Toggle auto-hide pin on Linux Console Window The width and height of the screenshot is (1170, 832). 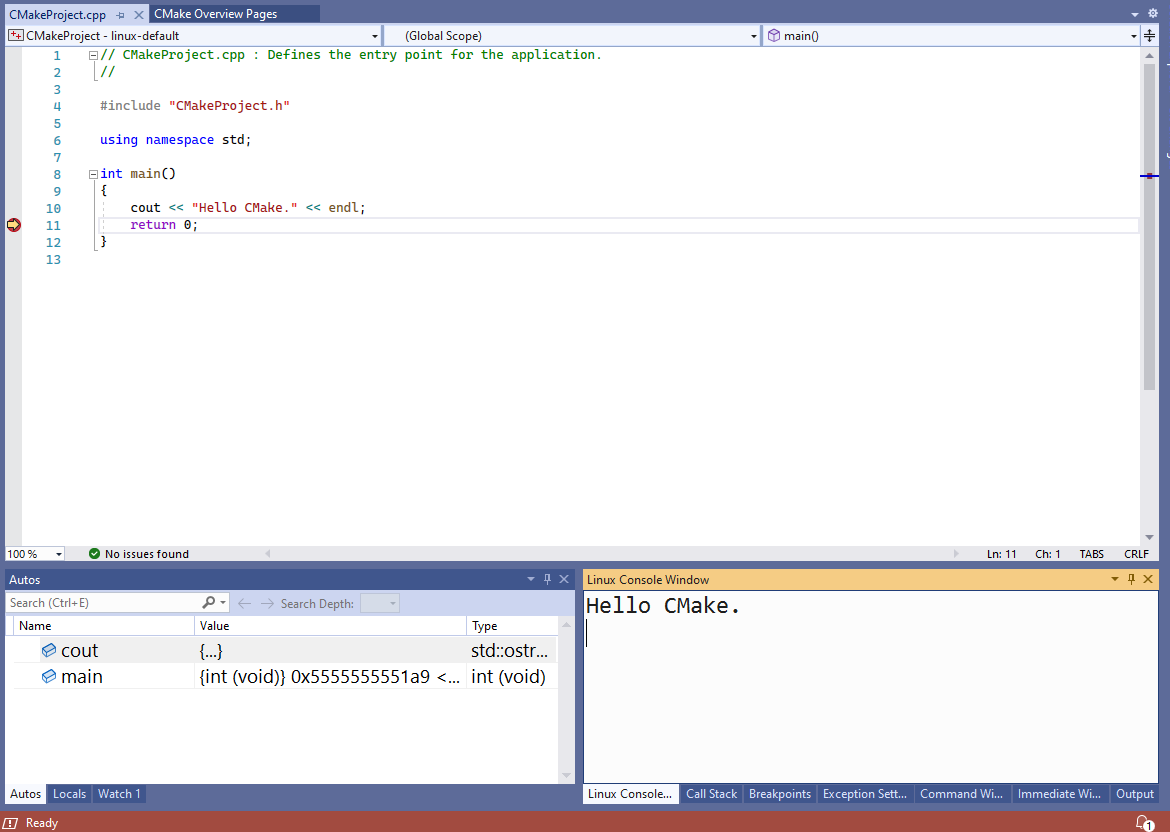click(1130, 578)
